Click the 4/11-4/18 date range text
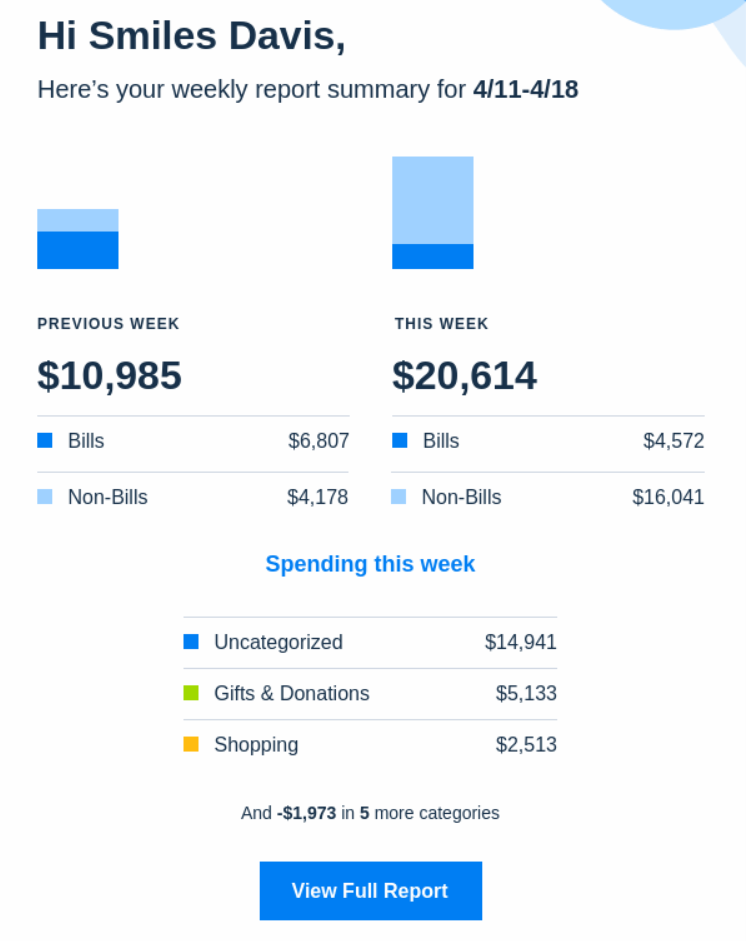This screenshot has height=941, width=746. point(526,89)
